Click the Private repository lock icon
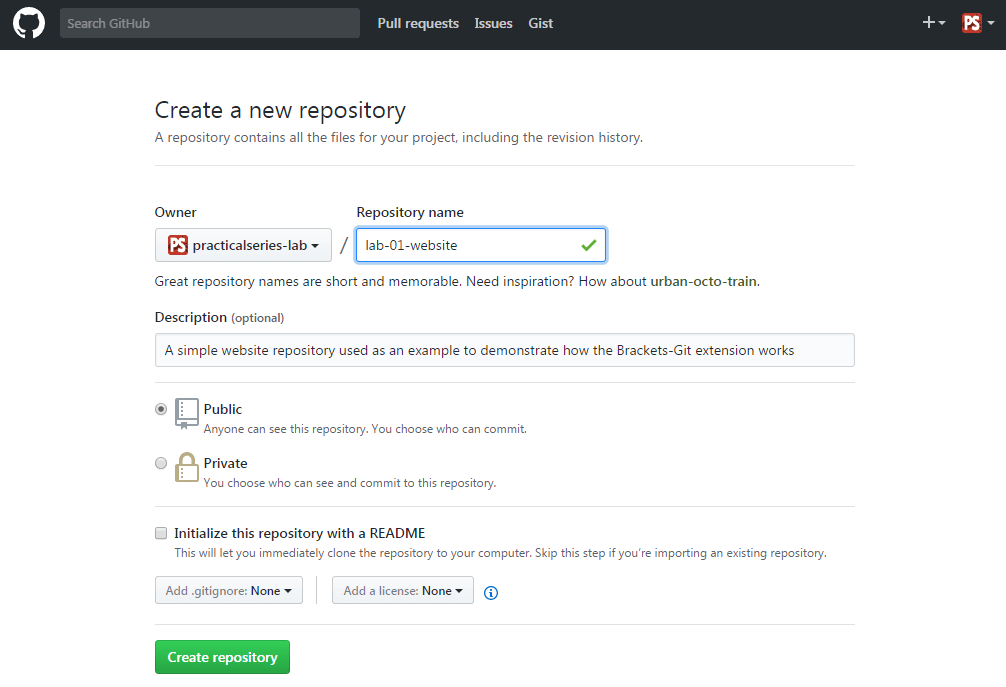This screenshot has height=687, width=1006. pos(187,467)
